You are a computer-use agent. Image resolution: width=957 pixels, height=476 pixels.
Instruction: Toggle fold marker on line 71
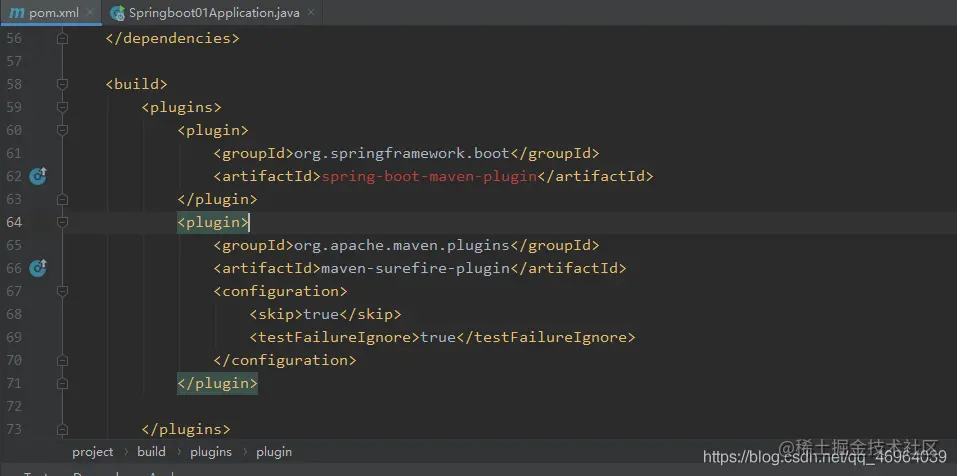pyautogui.click(x=62, y=383)
